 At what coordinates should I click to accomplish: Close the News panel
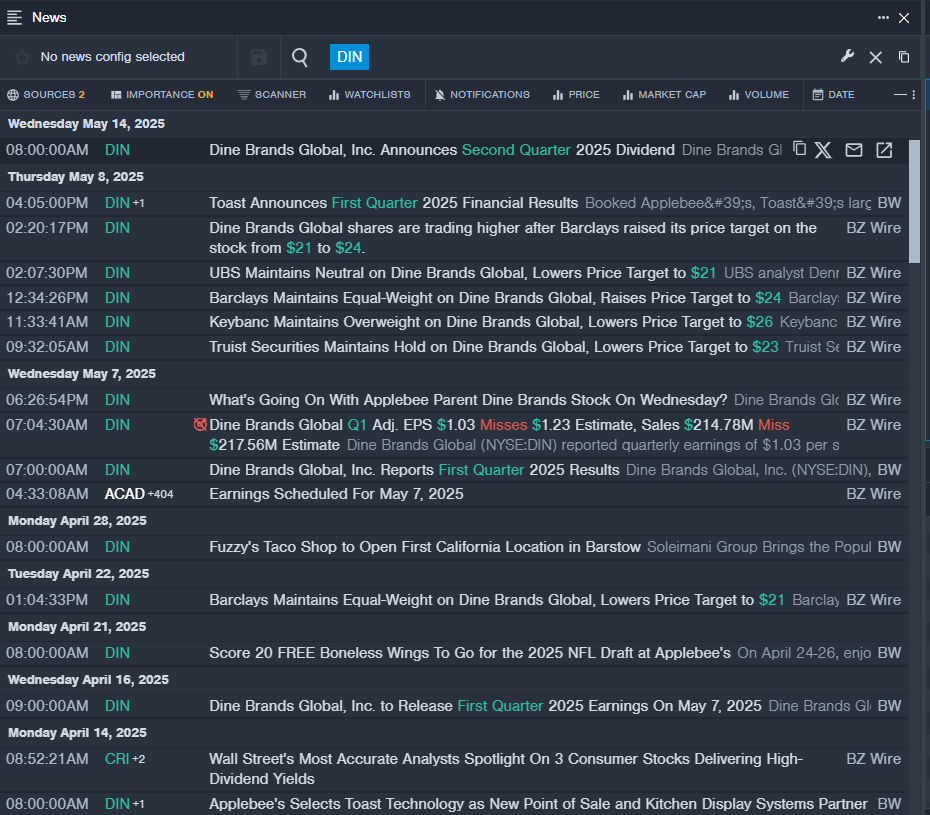tap(904, 18)
